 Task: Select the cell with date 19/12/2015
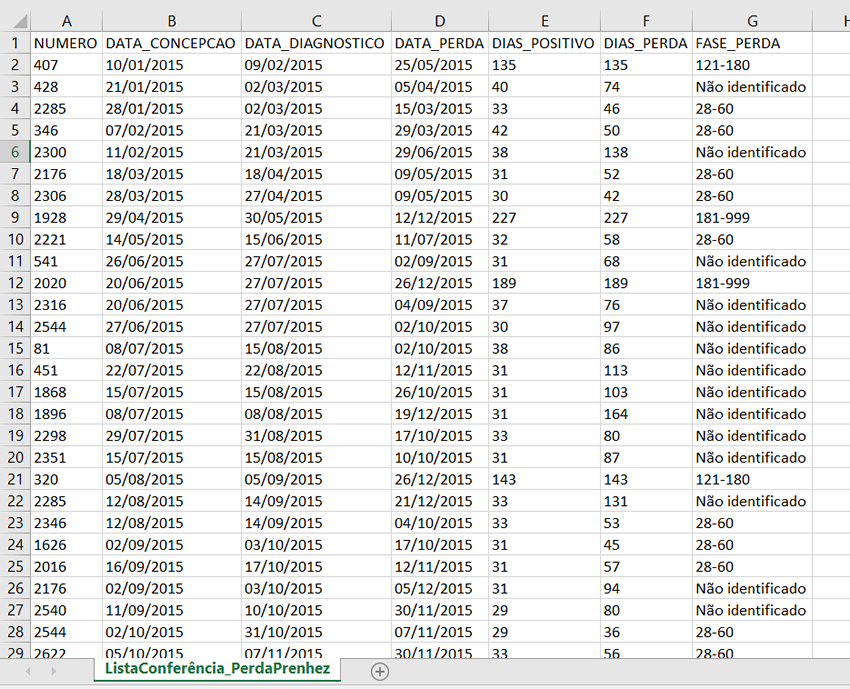coord(440,414)
